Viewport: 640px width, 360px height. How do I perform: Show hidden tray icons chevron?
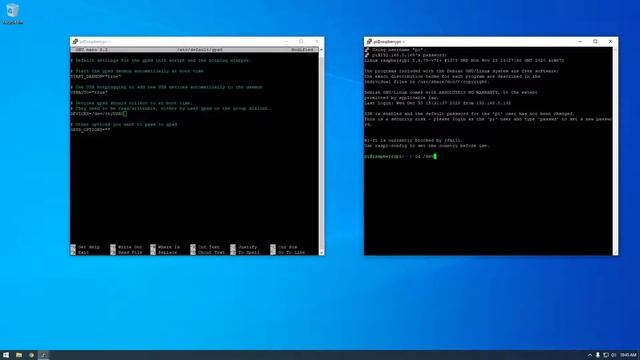point(590,355)
